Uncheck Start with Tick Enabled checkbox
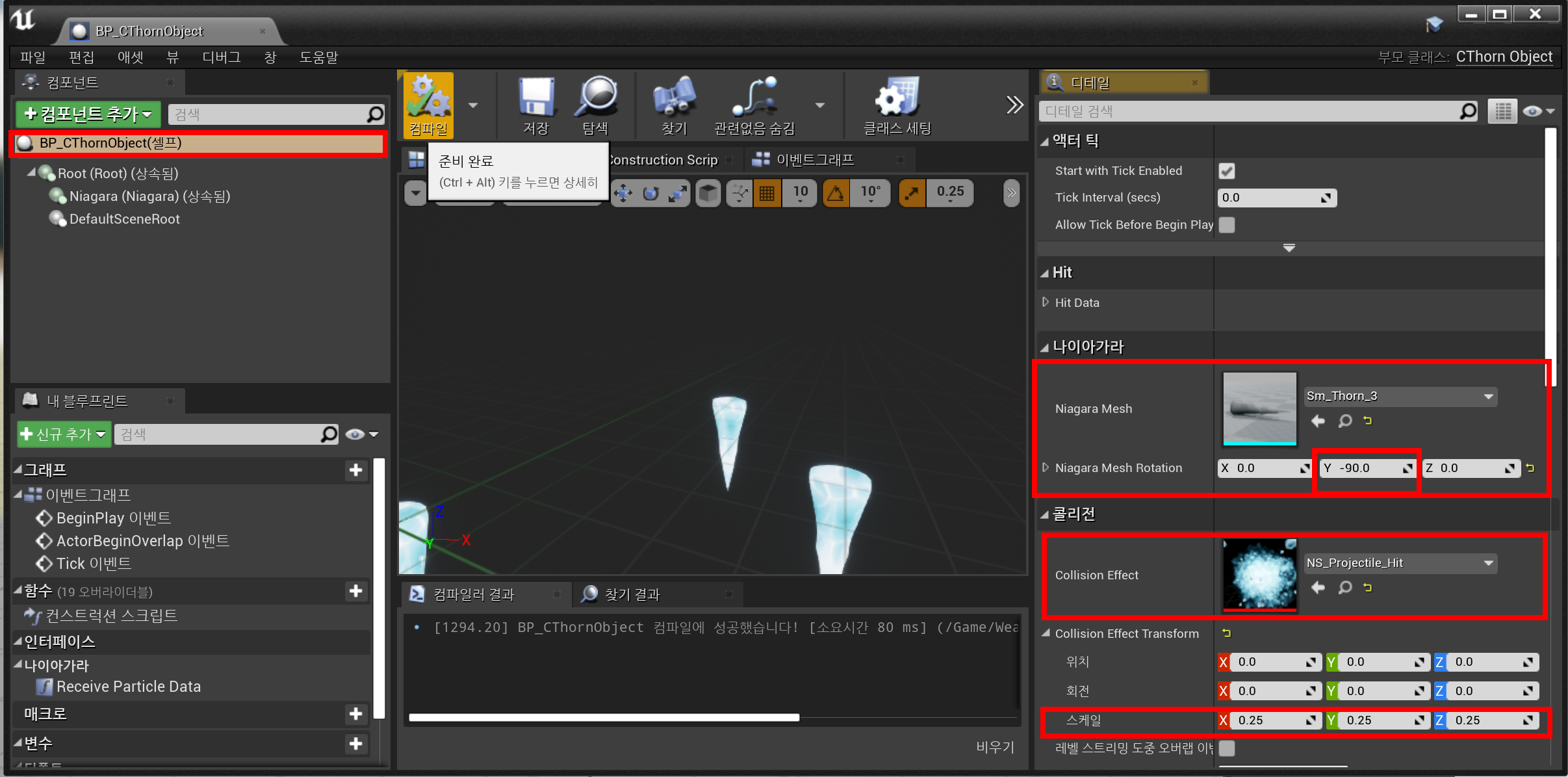Screen dimensions: 1568x777 point(1226,171)
